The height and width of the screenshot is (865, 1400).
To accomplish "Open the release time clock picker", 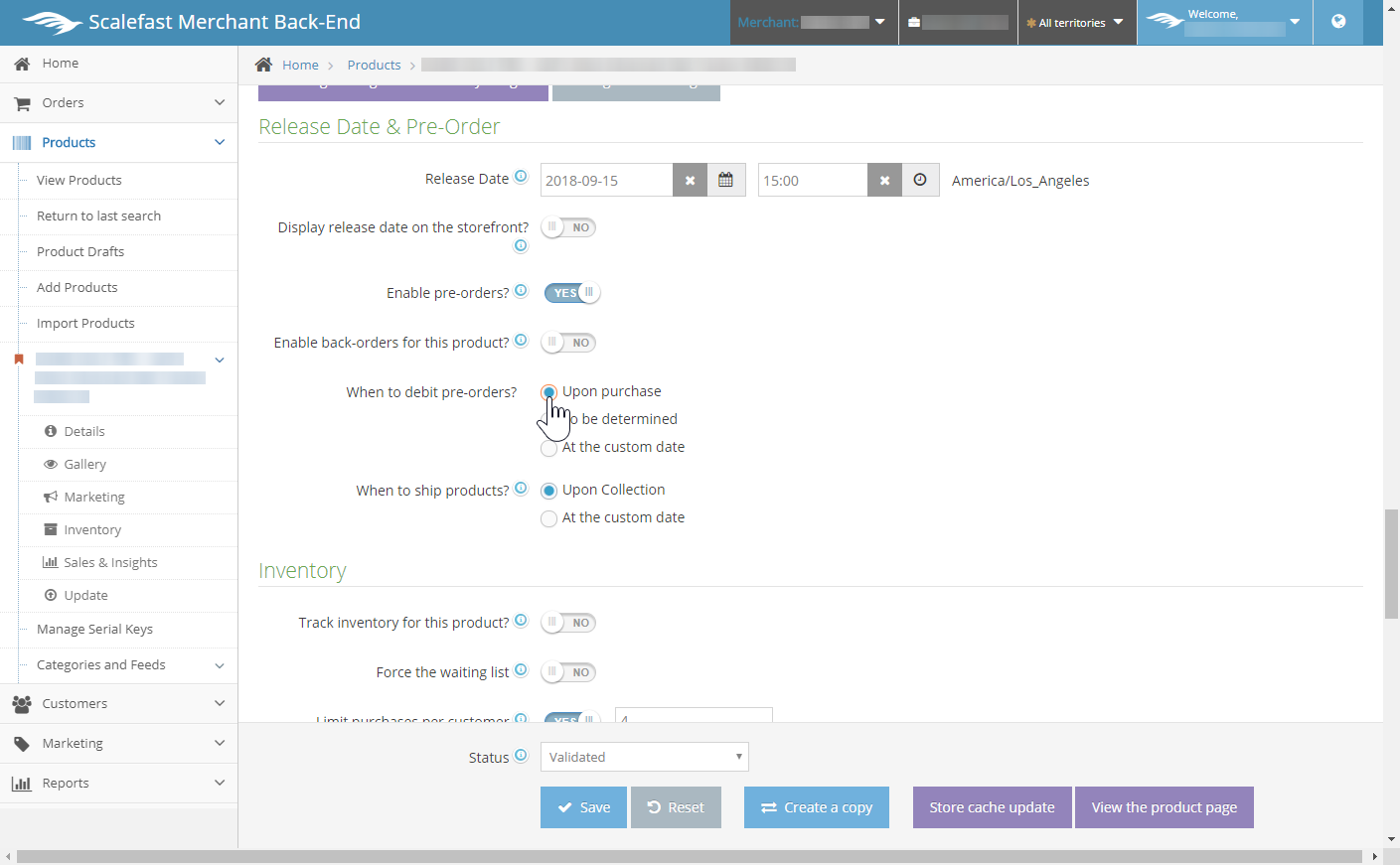I will (x=920, y=180).
